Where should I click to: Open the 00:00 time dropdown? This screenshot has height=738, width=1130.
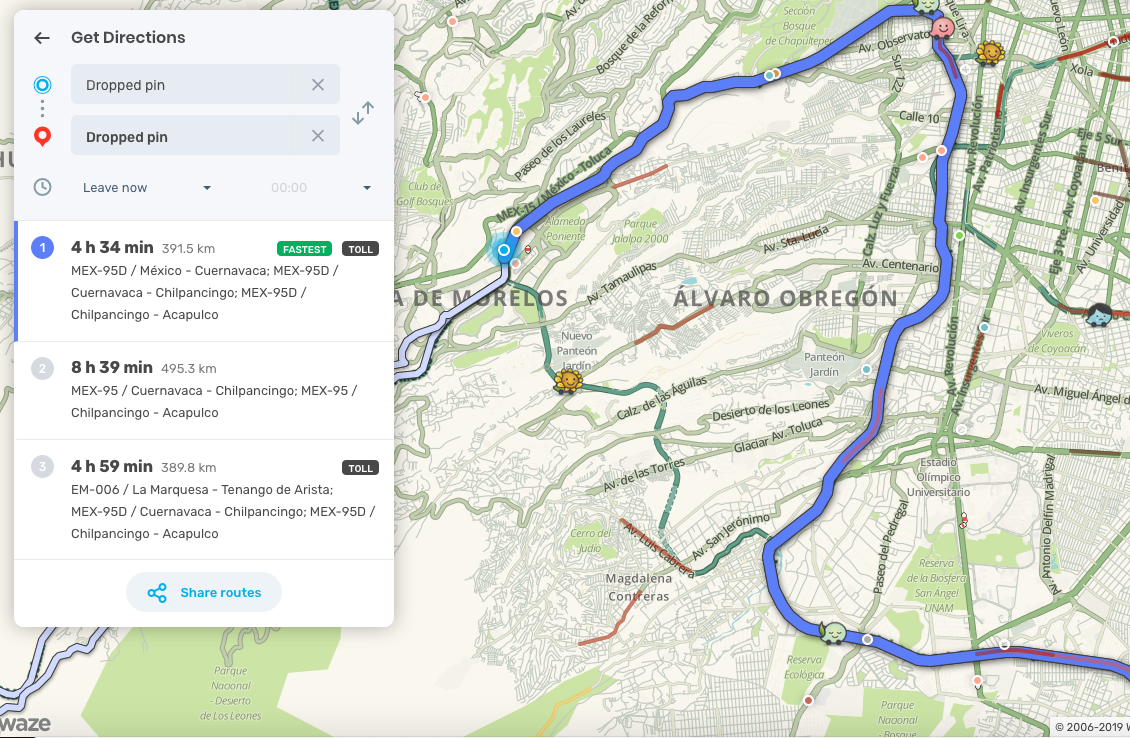320,188
